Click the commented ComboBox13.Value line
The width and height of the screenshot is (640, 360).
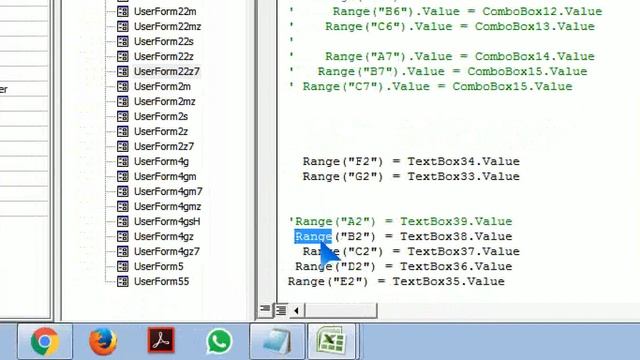pos(442,27)
